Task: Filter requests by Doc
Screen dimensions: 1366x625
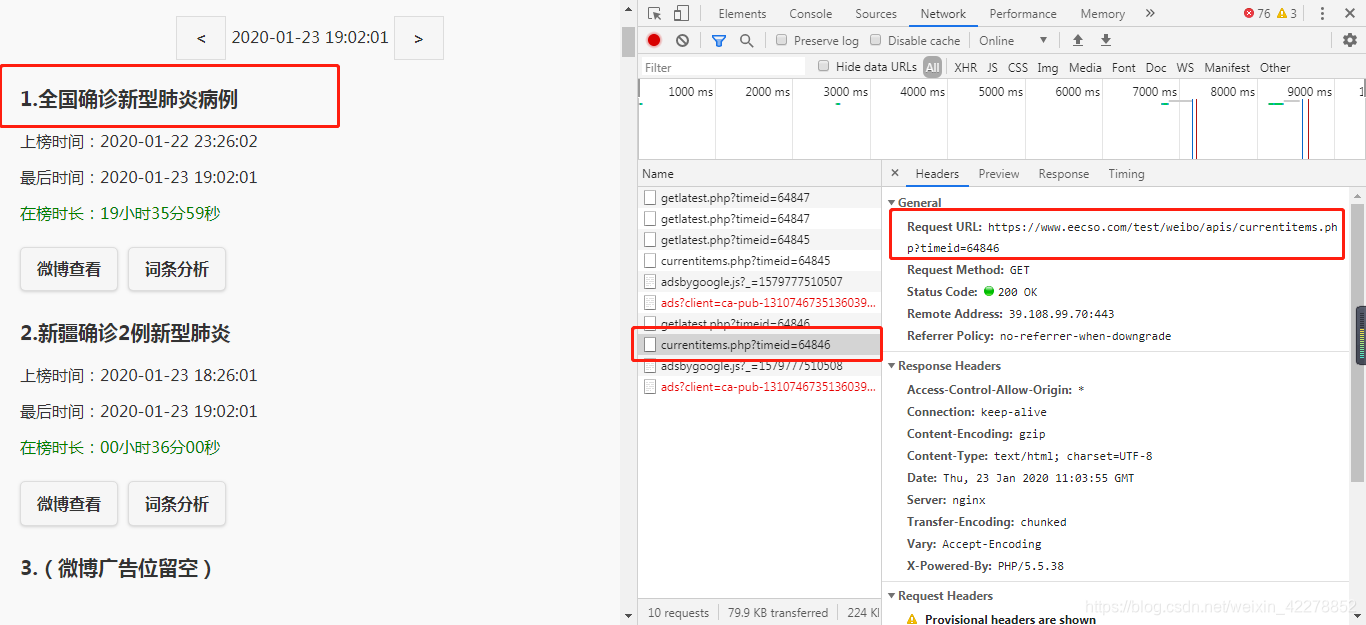Action: tap(1156, 67)
